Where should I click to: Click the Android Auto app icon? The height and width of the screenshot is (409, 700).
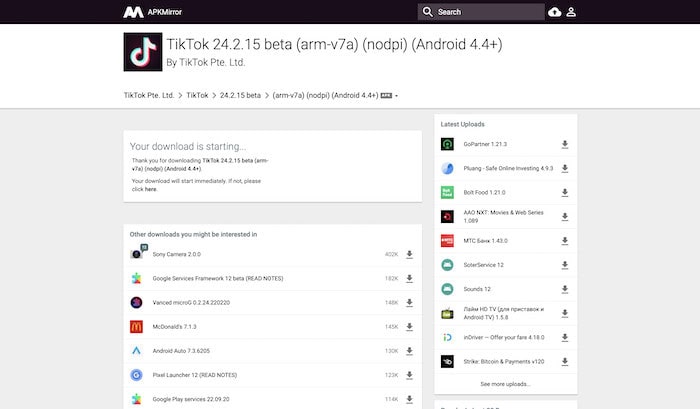coord(136,351)
